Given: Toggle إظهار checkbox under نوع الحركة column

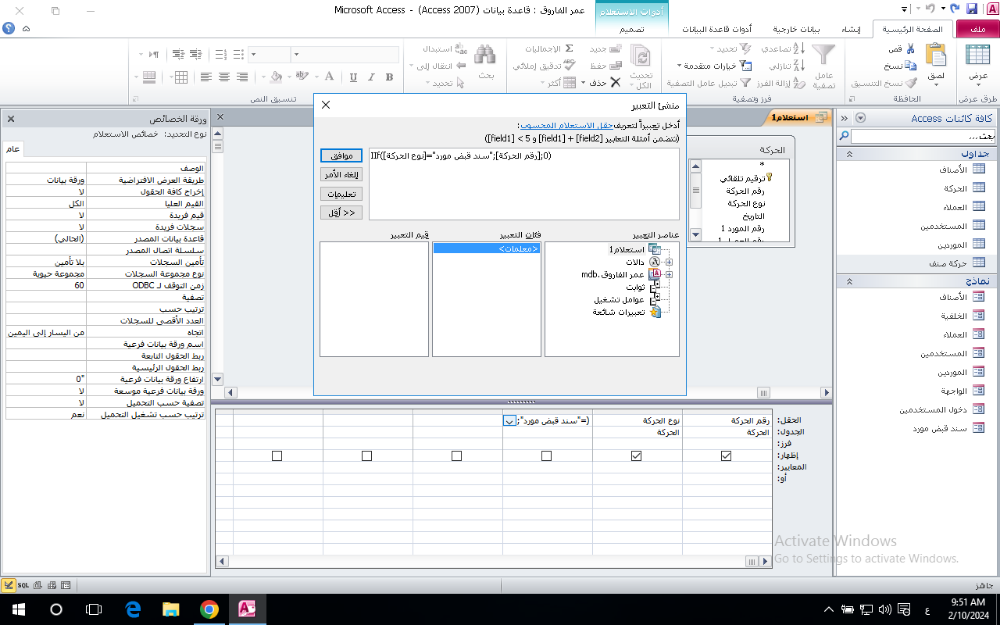Looking at the screenshot, I should 636,456.
